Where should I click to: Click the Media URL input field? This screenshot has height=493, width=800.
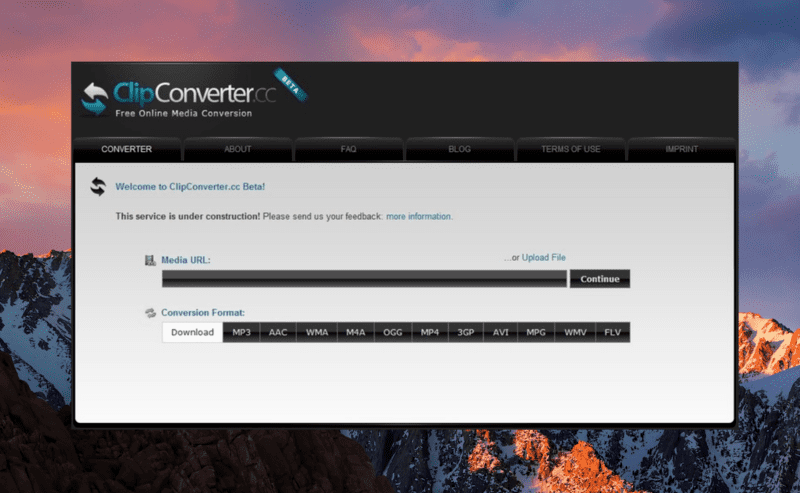[x=364, y=279]
